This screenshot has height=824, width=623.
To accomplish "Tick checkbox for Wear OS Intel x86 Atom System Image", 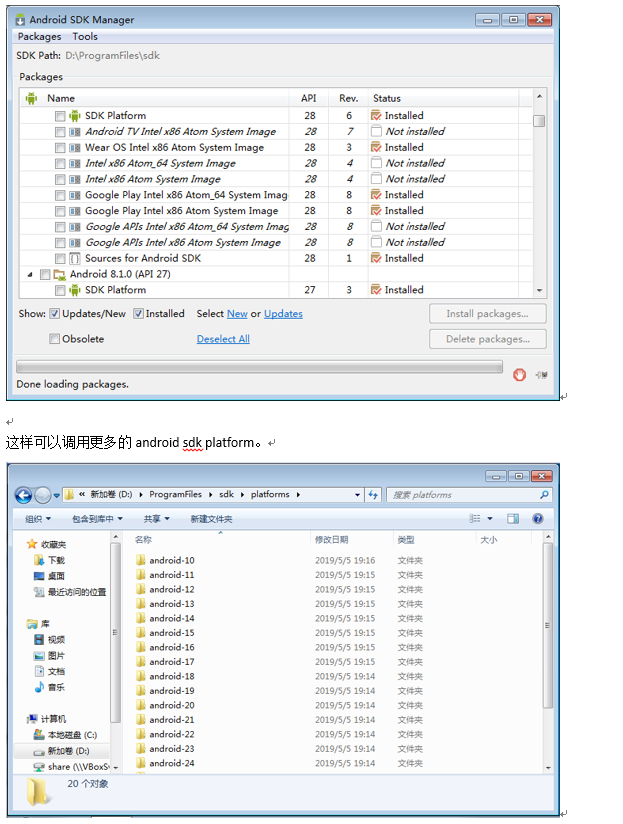I will coord(60,148).
